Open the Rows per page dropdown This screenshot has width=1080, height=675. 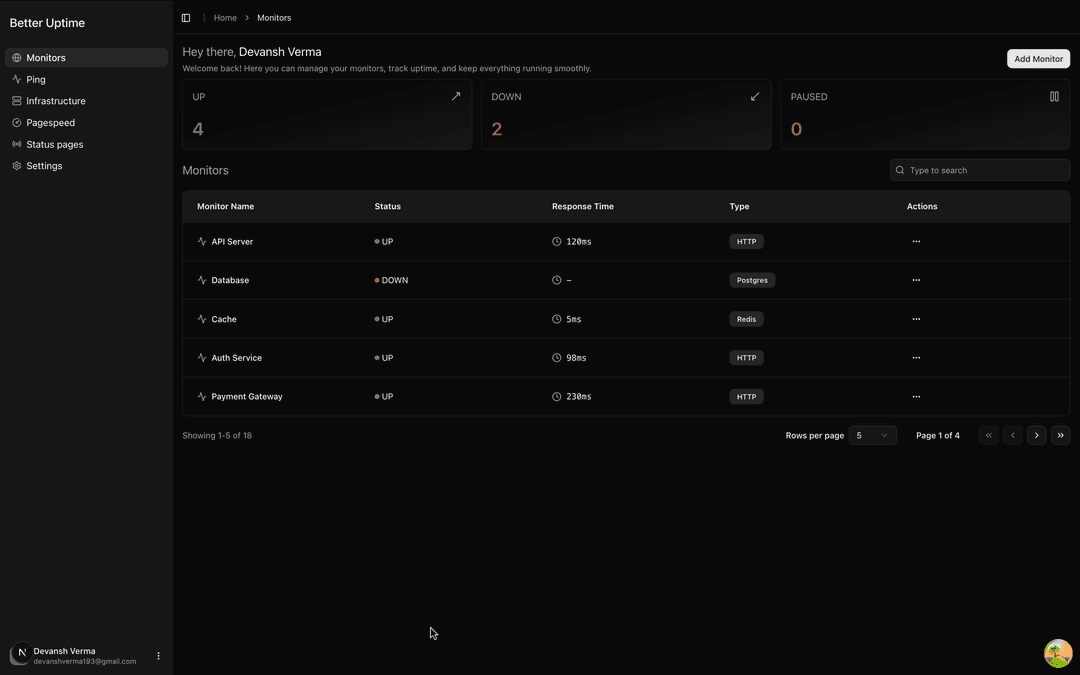point(873,435)
